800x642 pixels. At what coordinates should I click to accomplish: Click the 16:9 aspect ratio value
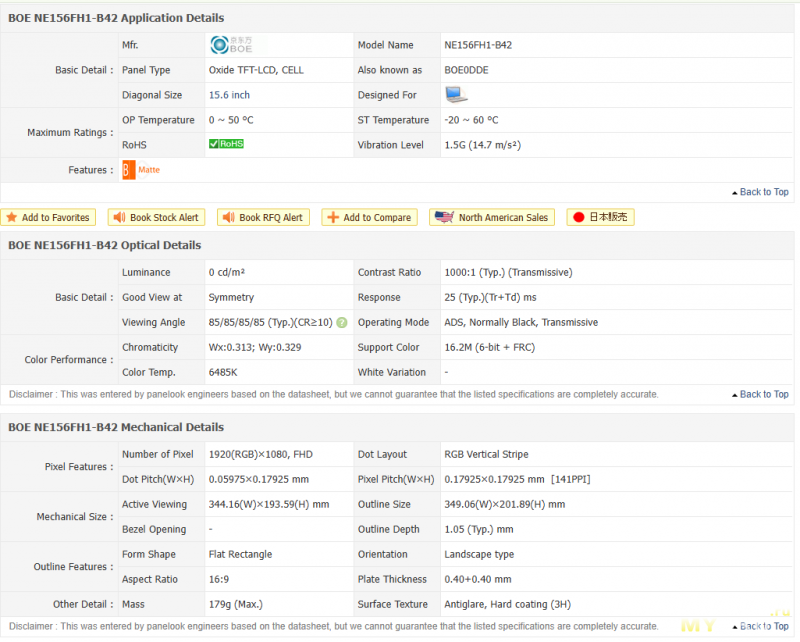[x=219, y=579]
